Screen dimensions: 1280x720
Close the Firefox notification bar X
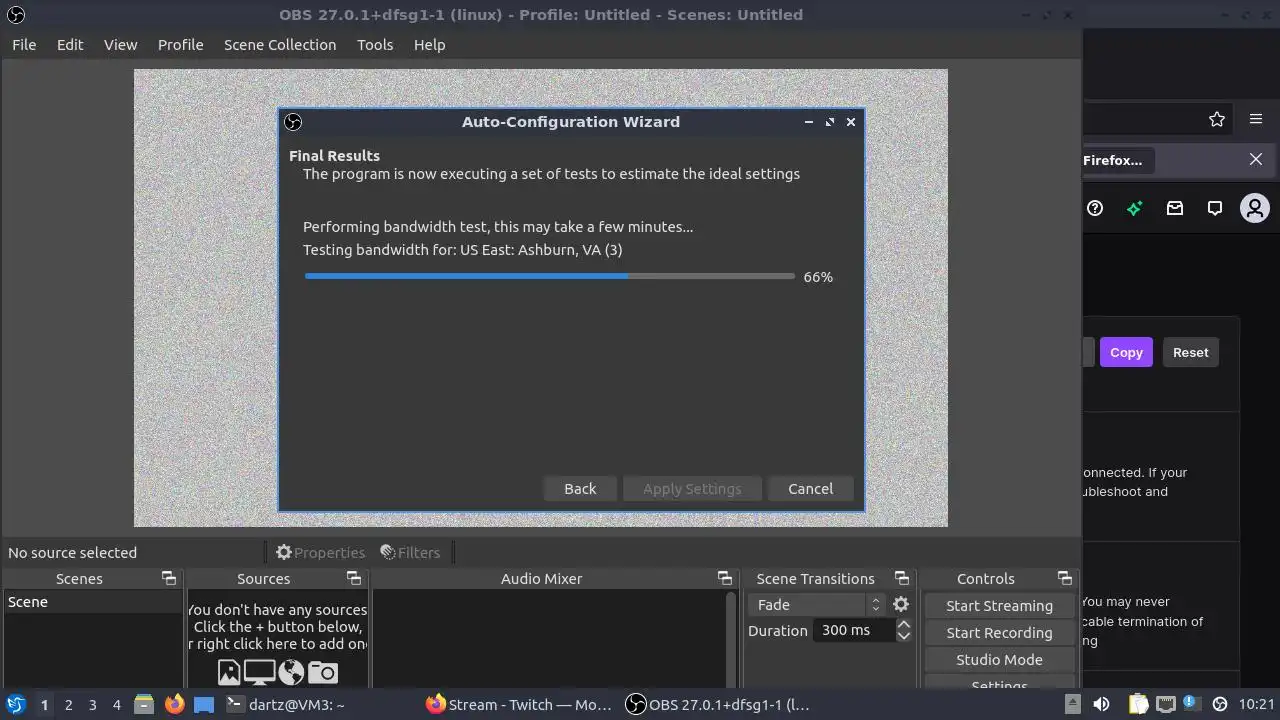[x=1256, y=160]
